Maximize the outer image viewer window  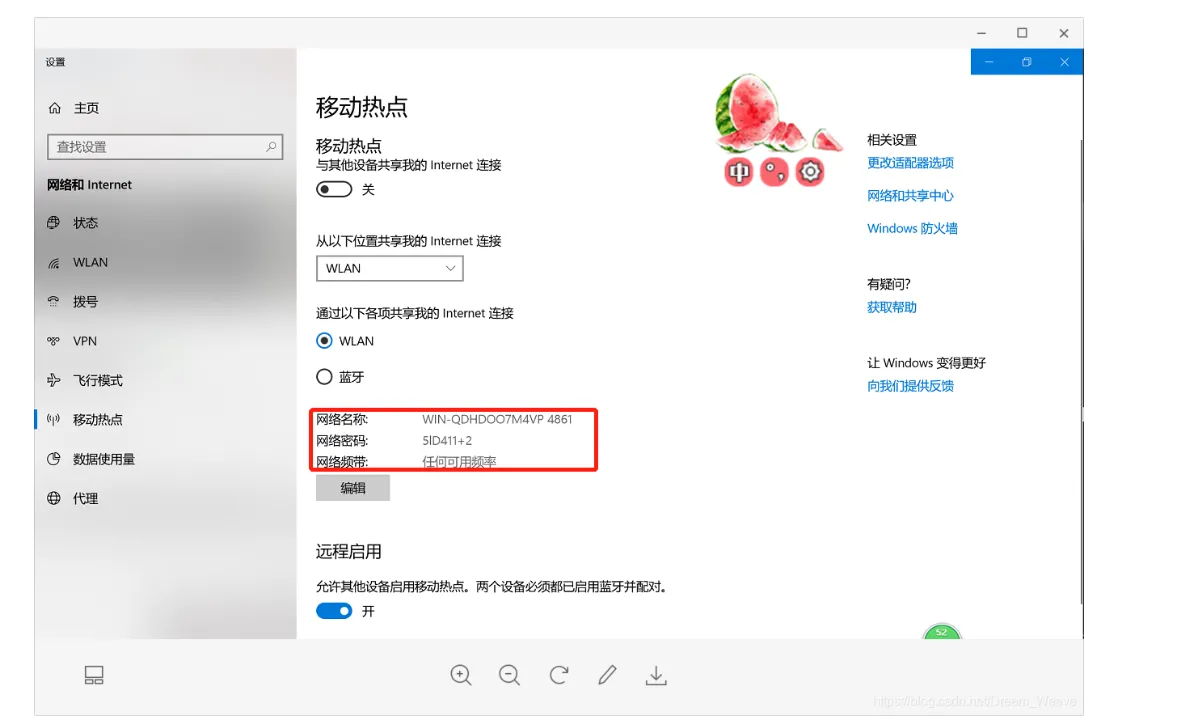1022,33
